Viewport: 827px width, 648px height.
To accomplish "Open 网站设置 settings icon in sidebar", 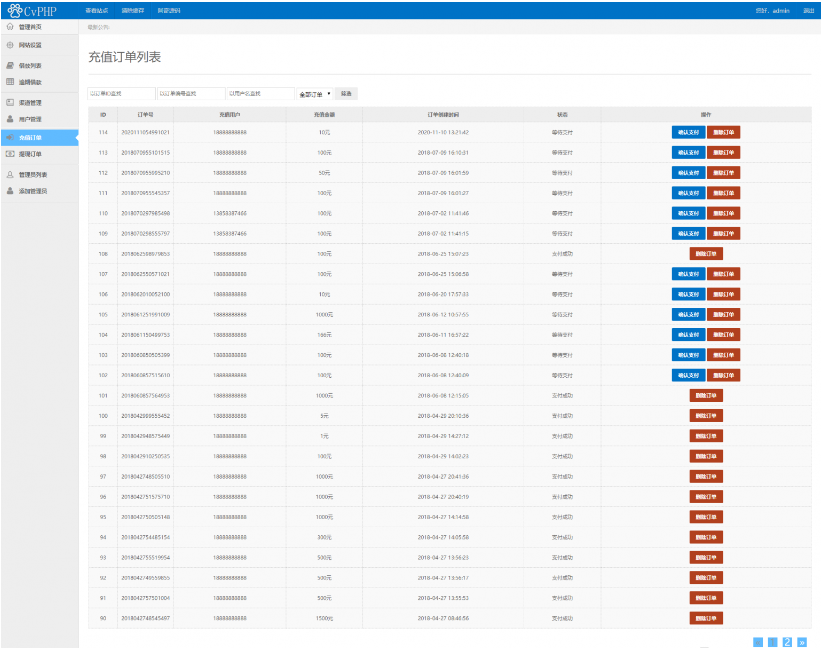I will (10, 45).
